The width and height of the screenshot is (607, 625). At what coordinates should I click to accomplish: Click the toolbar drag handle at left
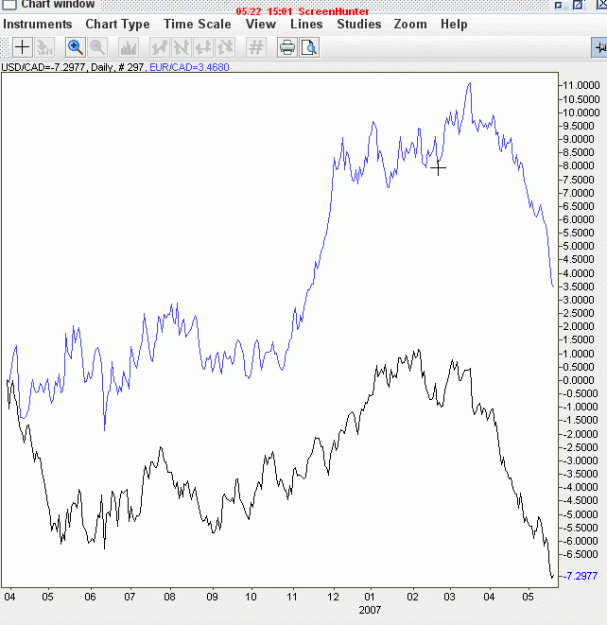point(4,48)
